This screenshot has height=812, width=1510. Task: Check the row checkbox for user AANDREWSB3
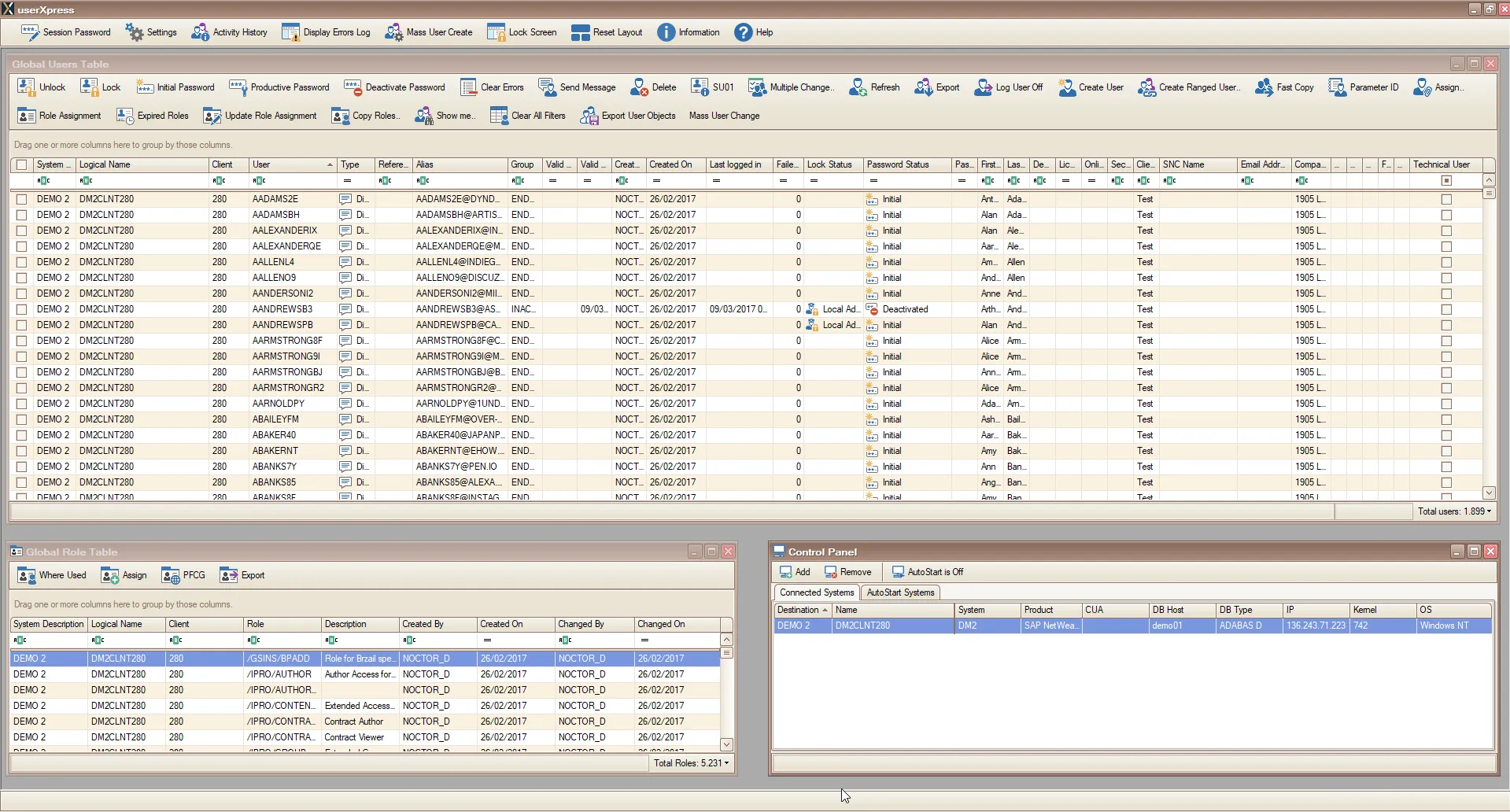tap(21, 309)
